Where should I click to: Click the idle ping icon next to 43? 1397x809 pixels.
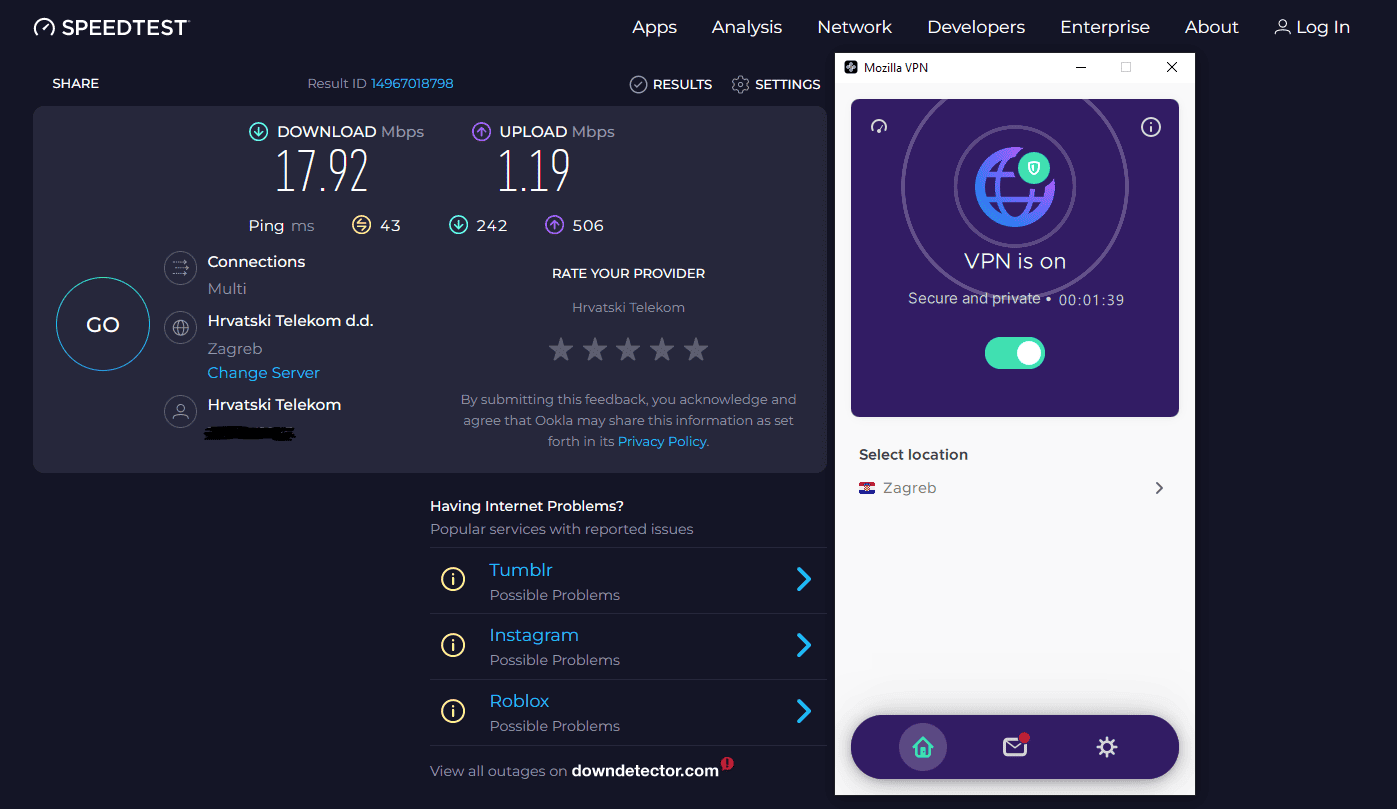pyautogui.click(x=361, y=225)
